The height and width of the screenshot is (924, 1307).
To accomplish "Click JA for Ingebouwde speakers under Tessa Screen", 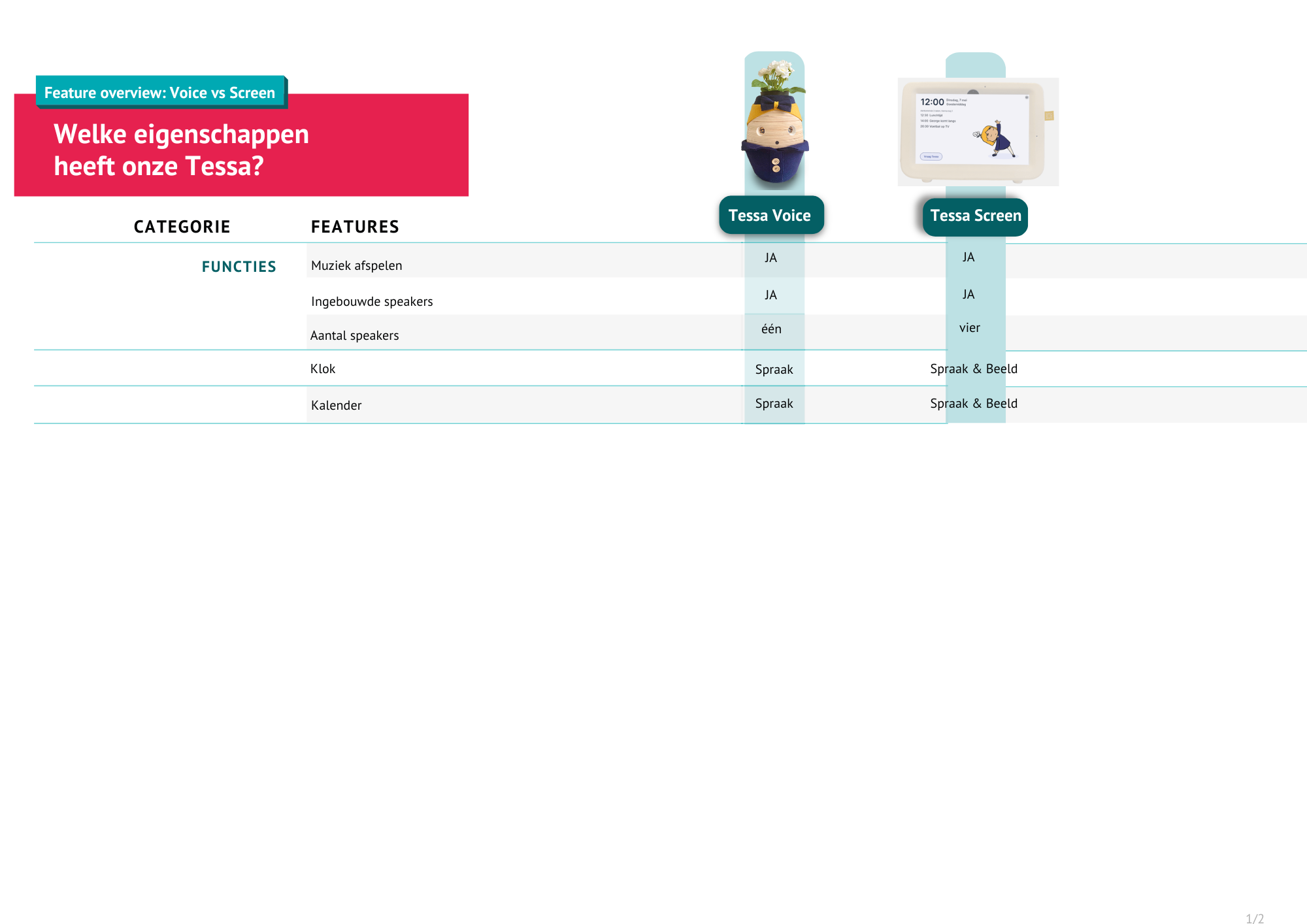I will (x=968, y=294).
